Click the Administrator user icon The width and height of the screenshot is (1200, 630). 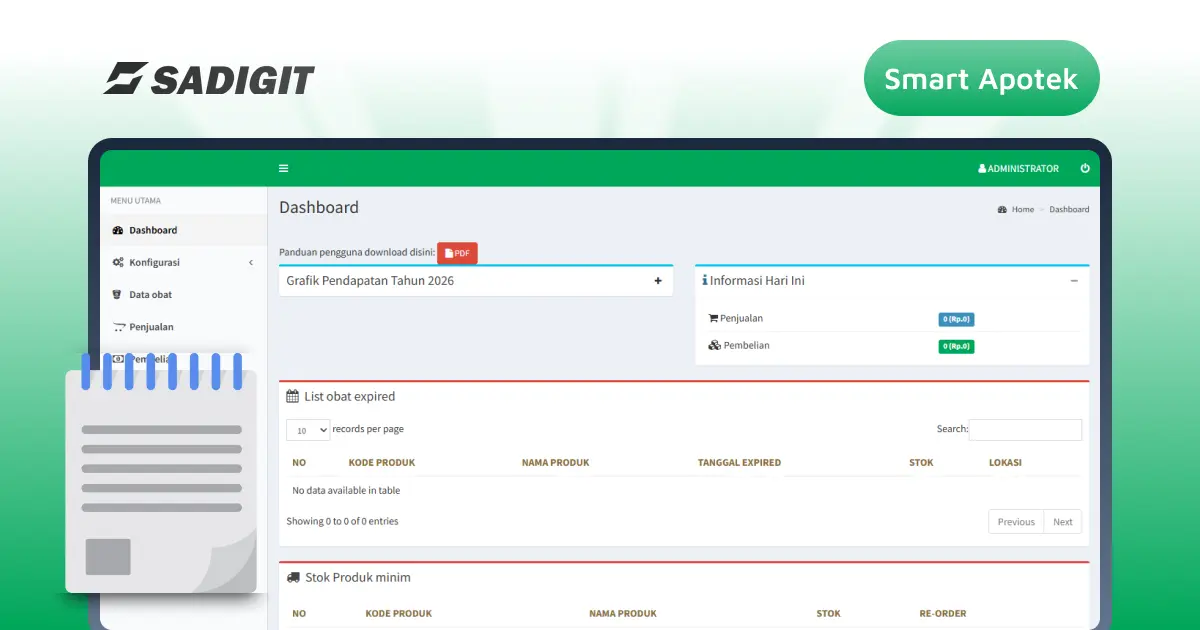click(x=980, y=168)
